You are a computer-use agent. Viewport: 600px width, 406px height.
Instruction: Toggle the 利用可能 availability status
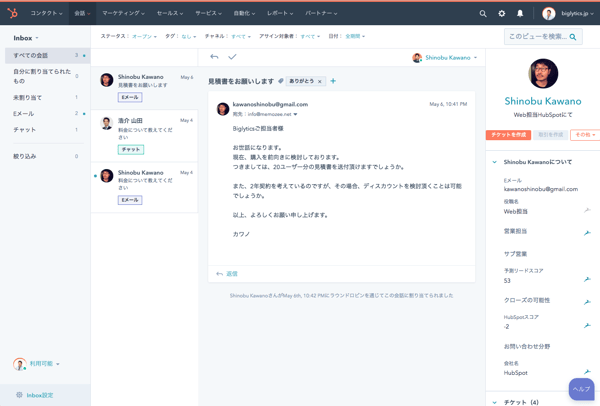(42, 364)
